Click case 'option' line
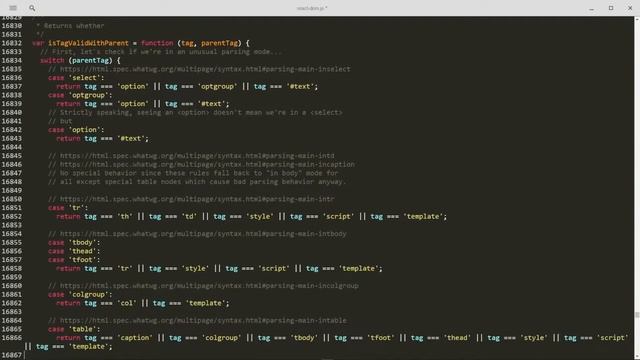640x360 pixels. [x=76, y=130]
